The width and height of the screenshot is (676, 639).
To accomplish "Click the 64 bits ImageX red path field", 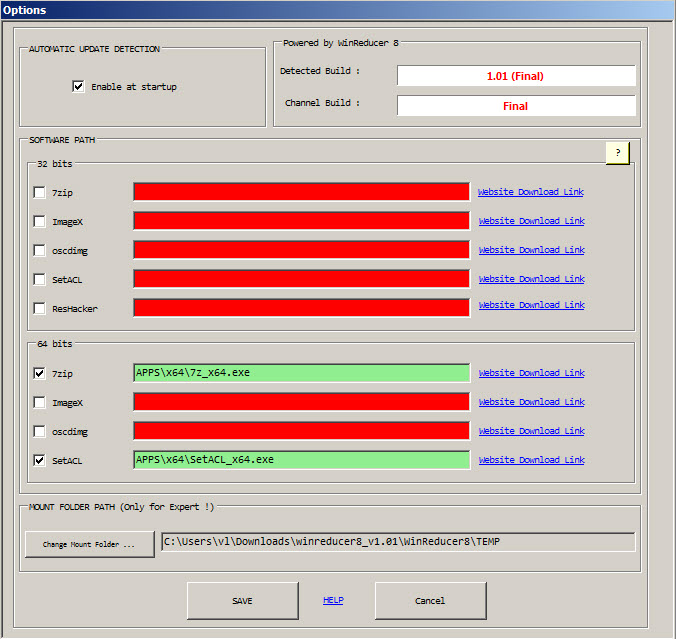I will [301, 402].
